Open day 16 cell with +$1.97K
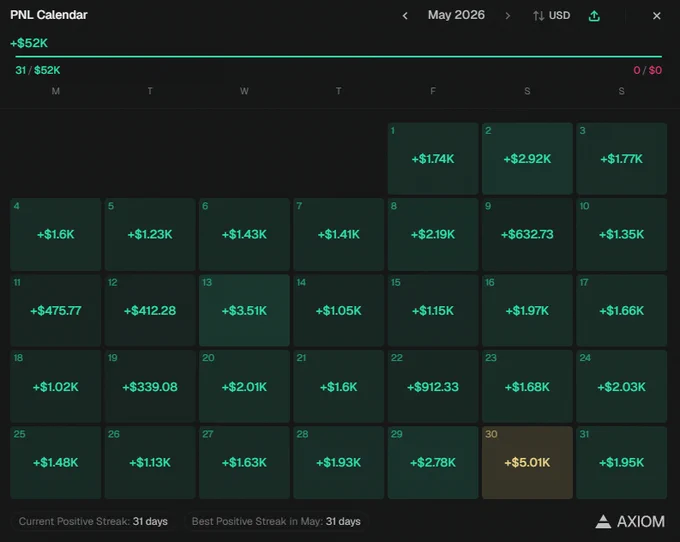This screenshot has width=680, height=542. (x=527, y=310)
